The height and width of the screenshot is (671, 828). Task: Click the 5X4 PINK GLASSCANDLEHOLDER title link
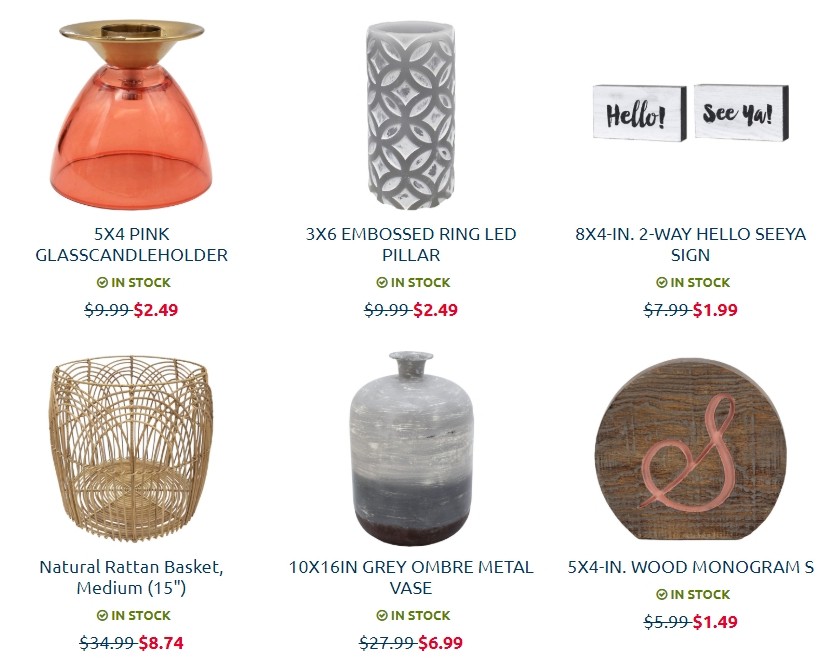(x=131, y=244)
